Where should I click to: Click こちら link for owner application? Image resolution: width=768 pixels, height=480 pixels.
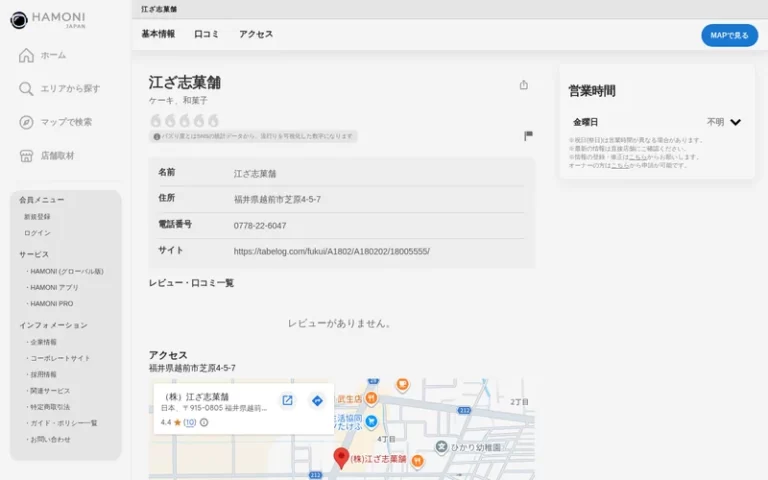[620, 166]
